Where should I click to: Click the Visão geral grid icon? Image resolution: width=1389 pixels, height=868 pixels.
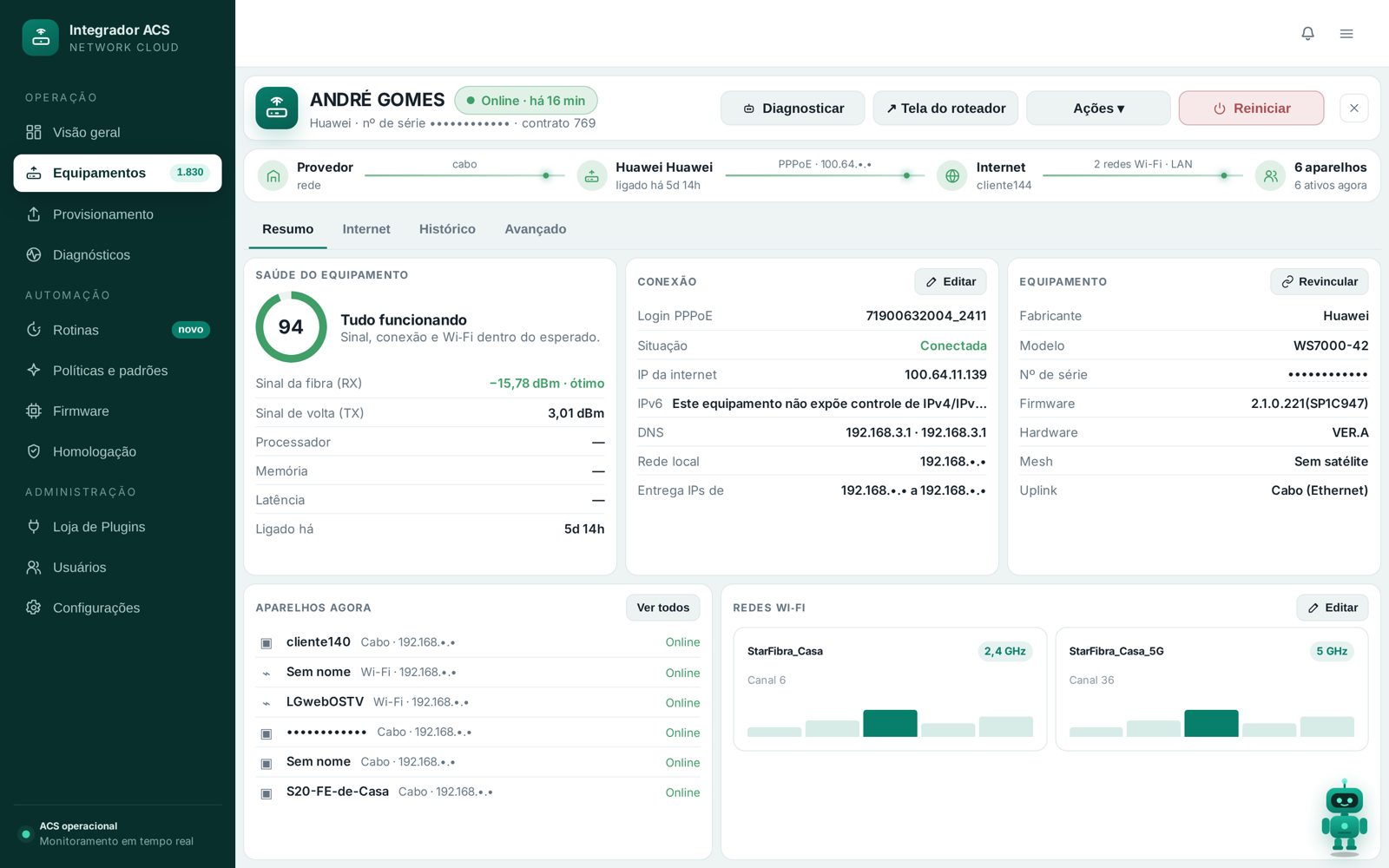(34, 132)
